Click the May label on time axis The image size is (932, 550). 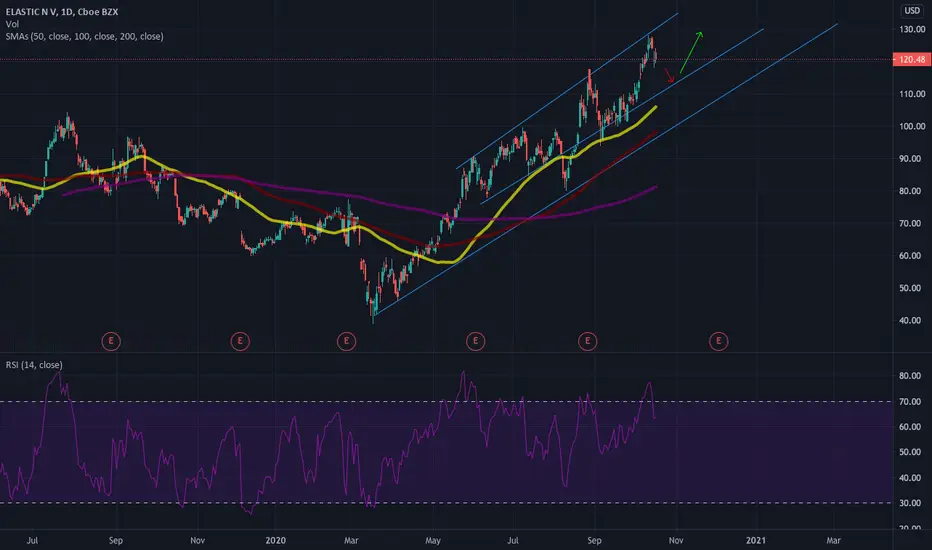click(433, 540)
